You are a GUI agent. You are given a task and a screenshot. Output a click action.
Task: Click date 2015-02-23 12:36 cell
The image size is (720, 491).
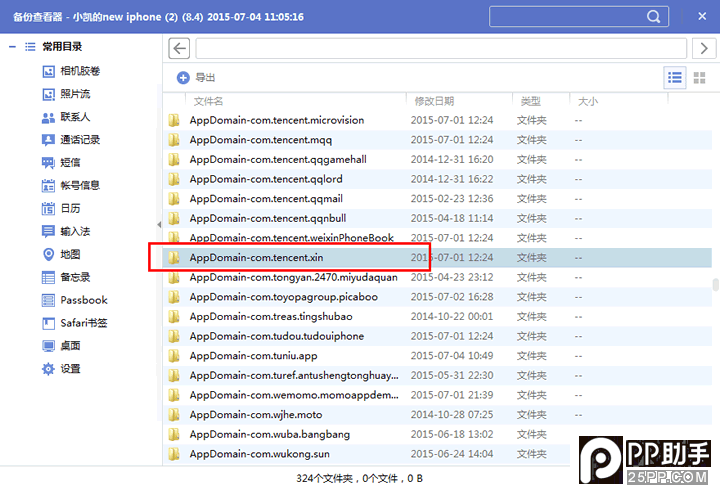[x=452, y=199]
